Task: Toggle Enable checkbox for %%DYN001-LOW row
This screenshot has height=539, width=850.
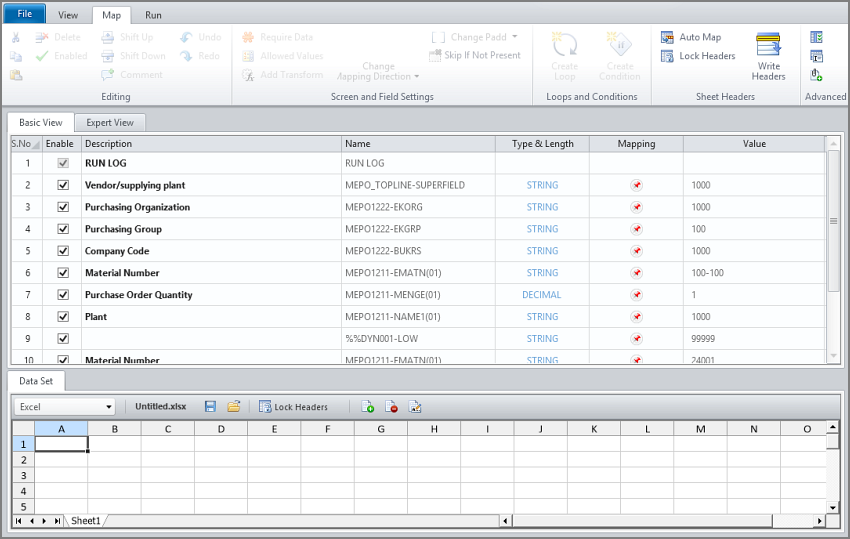Action: pos(63,339)
